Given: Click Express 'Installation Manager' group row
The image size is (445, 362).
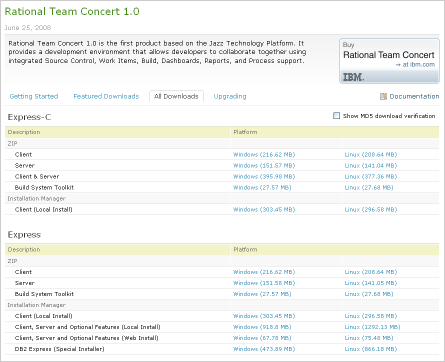Looking at the screenshot, I should 222,305.
